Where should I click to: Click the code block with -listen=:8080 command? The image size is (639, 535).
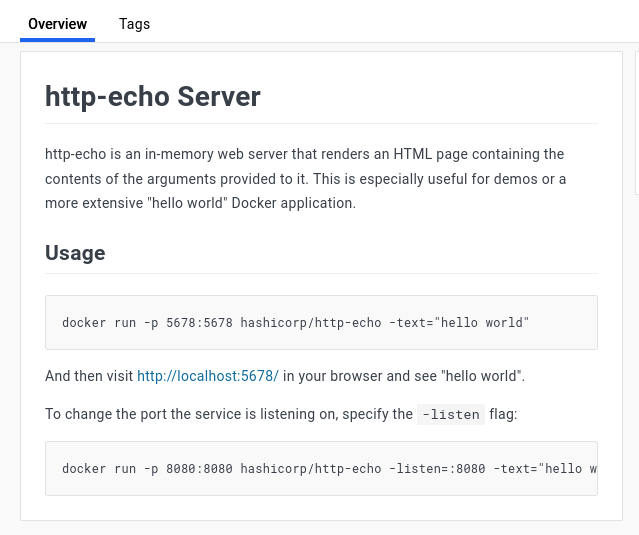[x=321, y=468]
